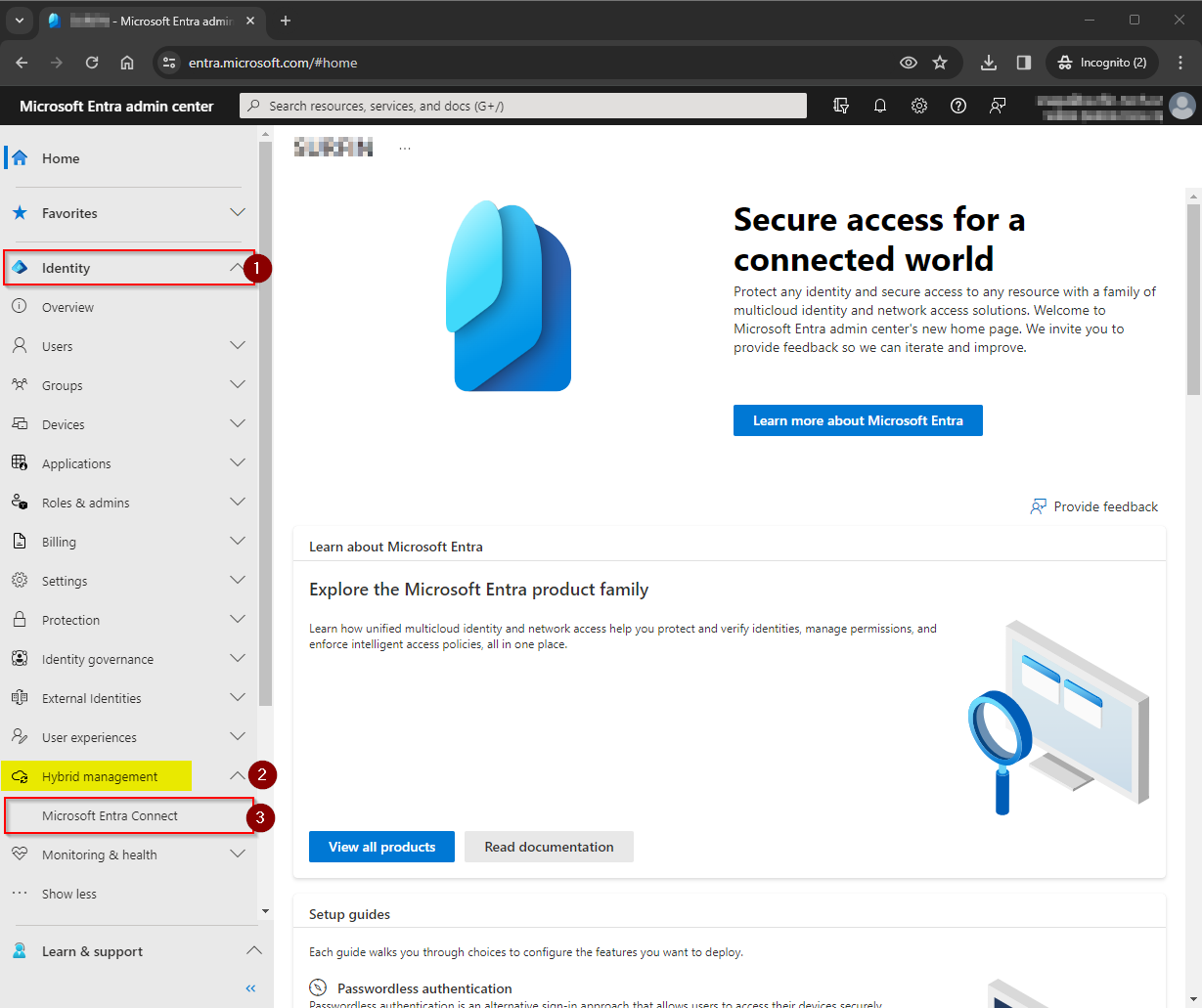Click the ellipsis next to tenant name

point(405,149)
